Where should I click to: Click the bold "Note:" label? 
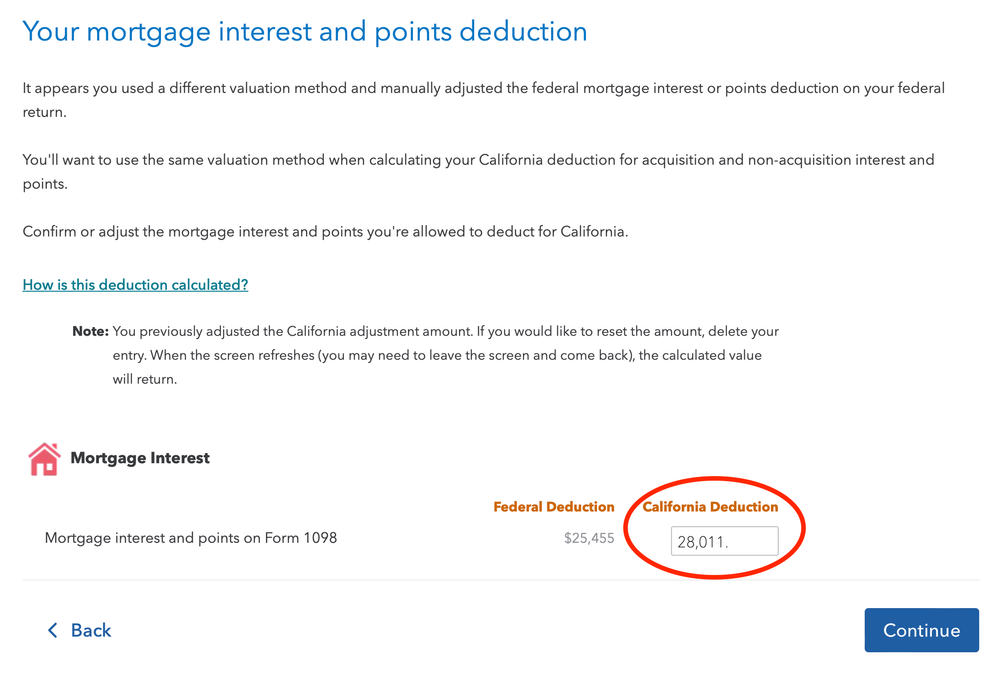[x=90, y=331]
